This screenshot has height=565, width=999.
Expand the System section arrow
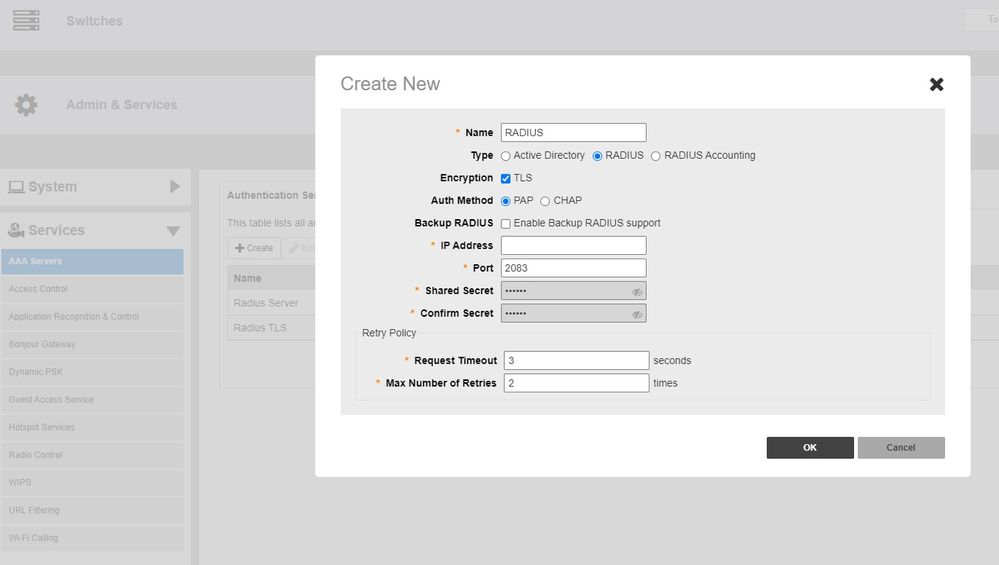point(175,187)
